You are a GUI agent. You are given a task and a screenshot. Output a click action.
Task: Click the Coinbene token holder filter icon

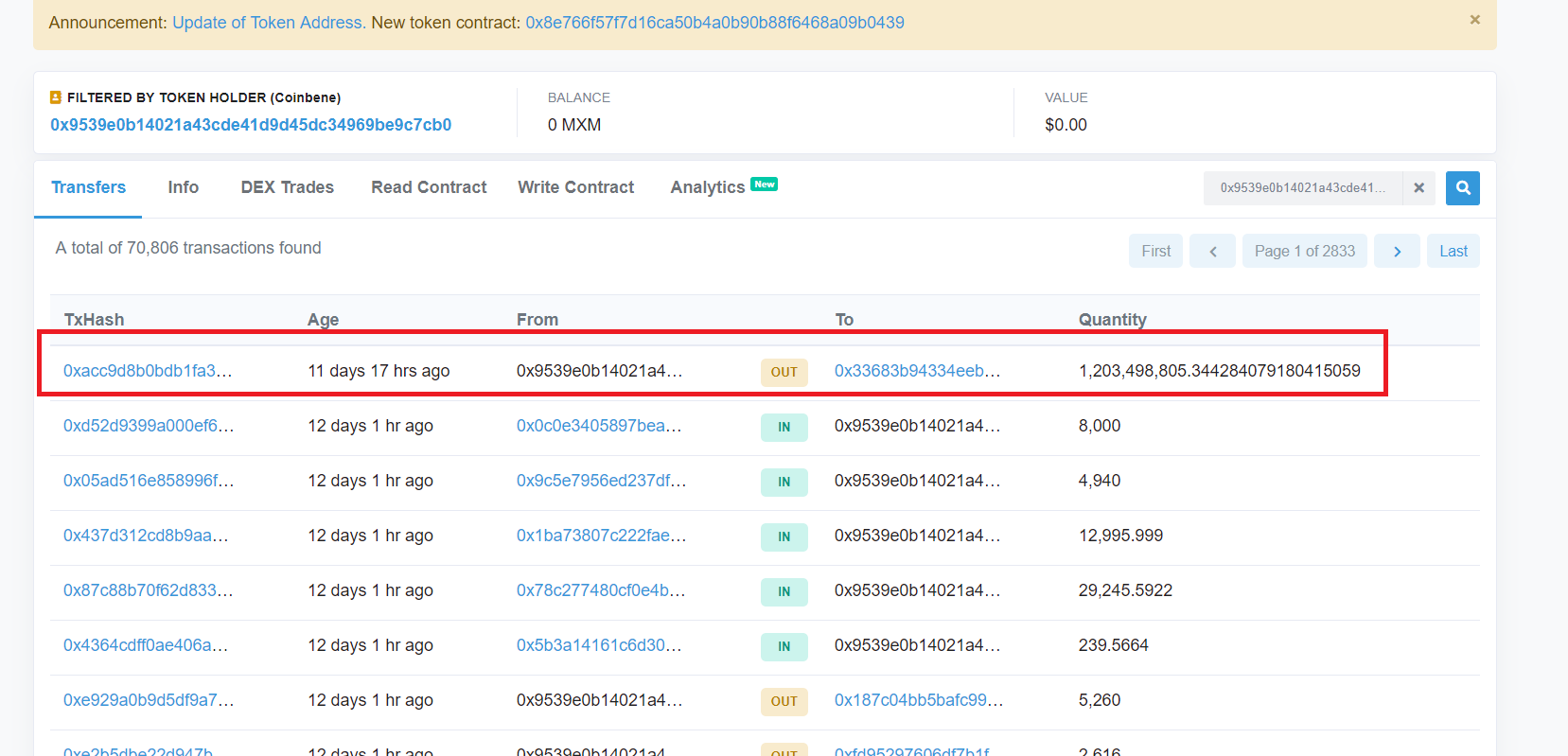56,97
